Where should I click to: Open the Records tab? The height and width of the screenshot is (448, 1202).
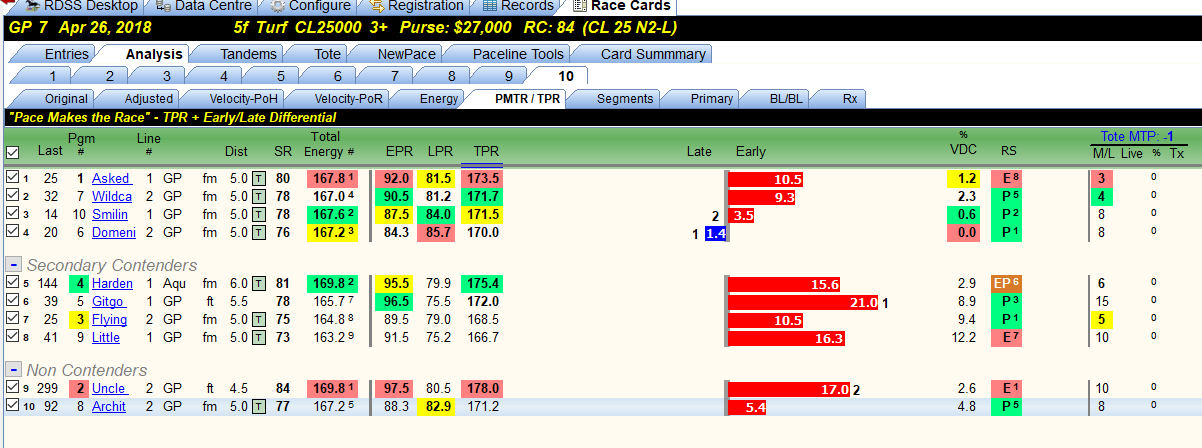[x=518, y=6]
